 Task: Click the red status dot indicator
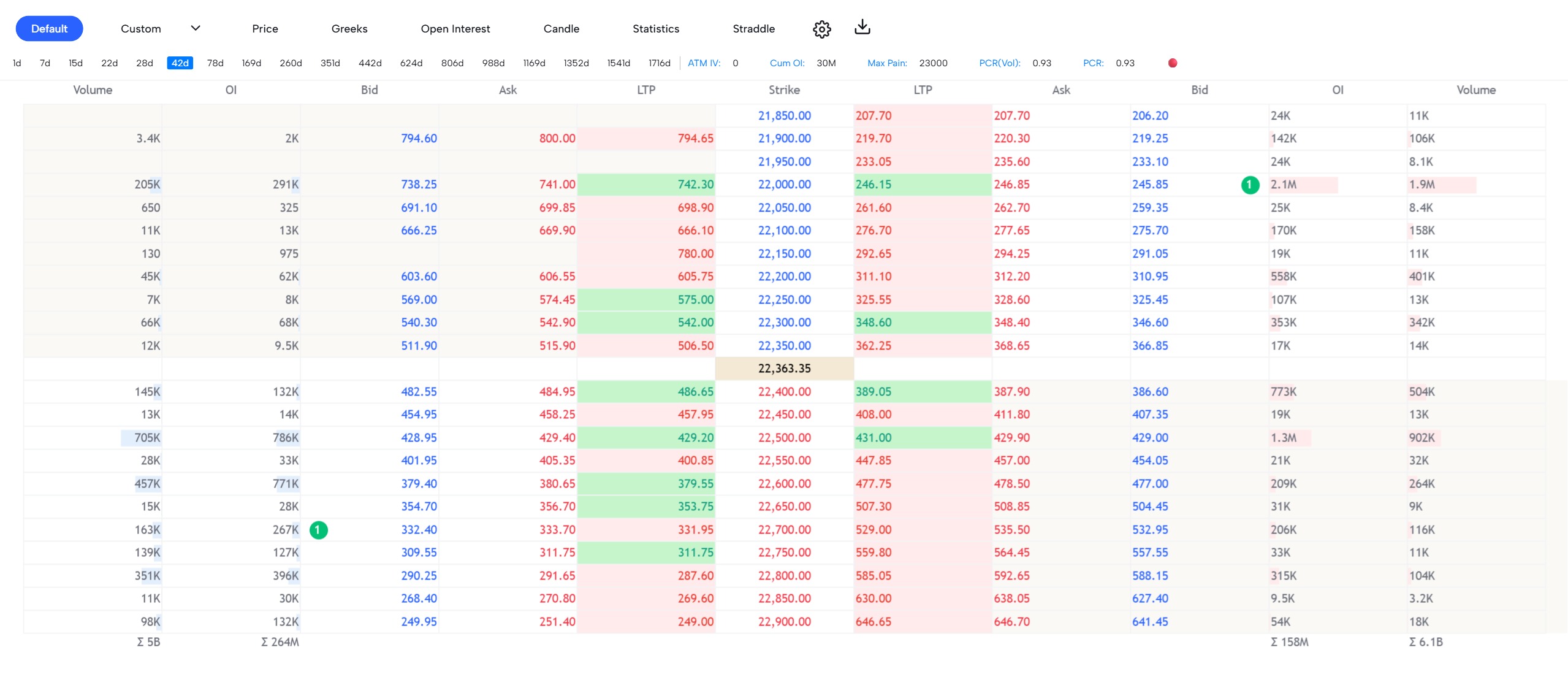[1172, 63]
